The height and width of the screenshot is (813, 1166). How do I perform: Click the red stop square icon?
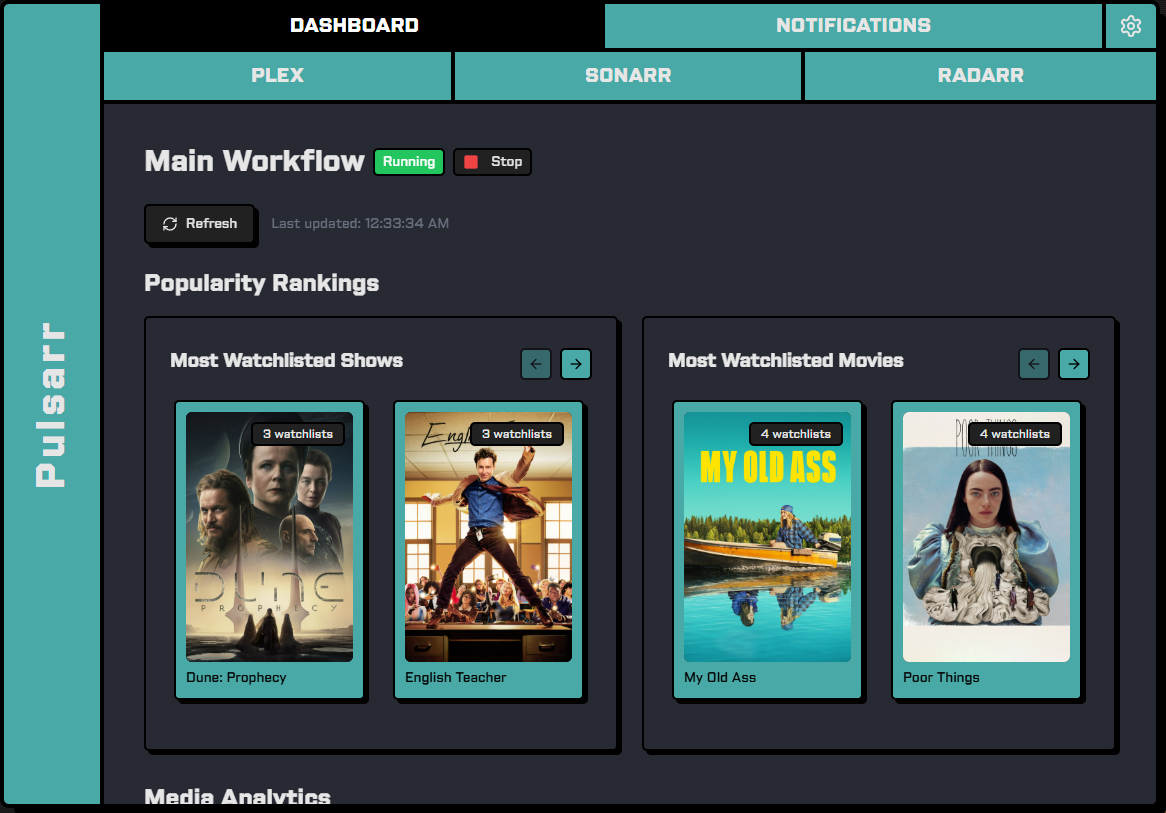[x=471, y=161]
